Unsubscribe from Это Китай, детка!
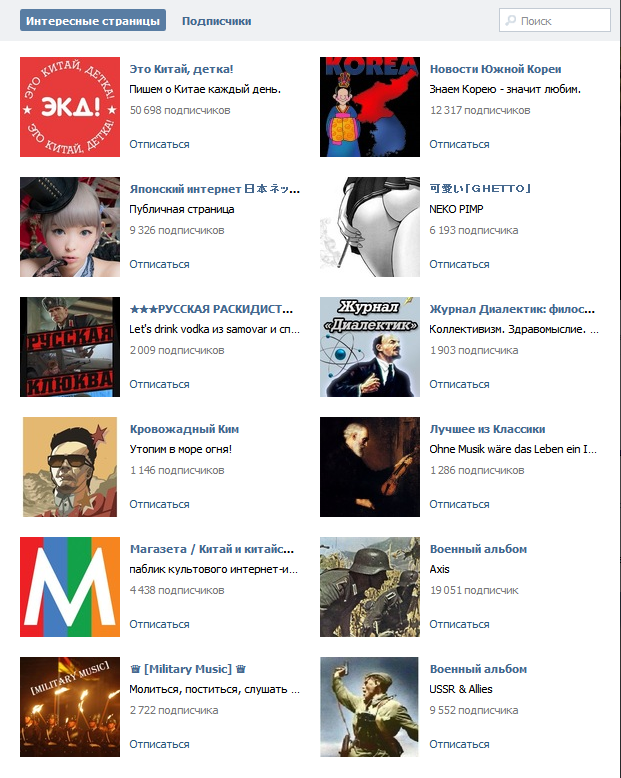Image resolution: width=621 pixels, height=778 pixels. 159,144
